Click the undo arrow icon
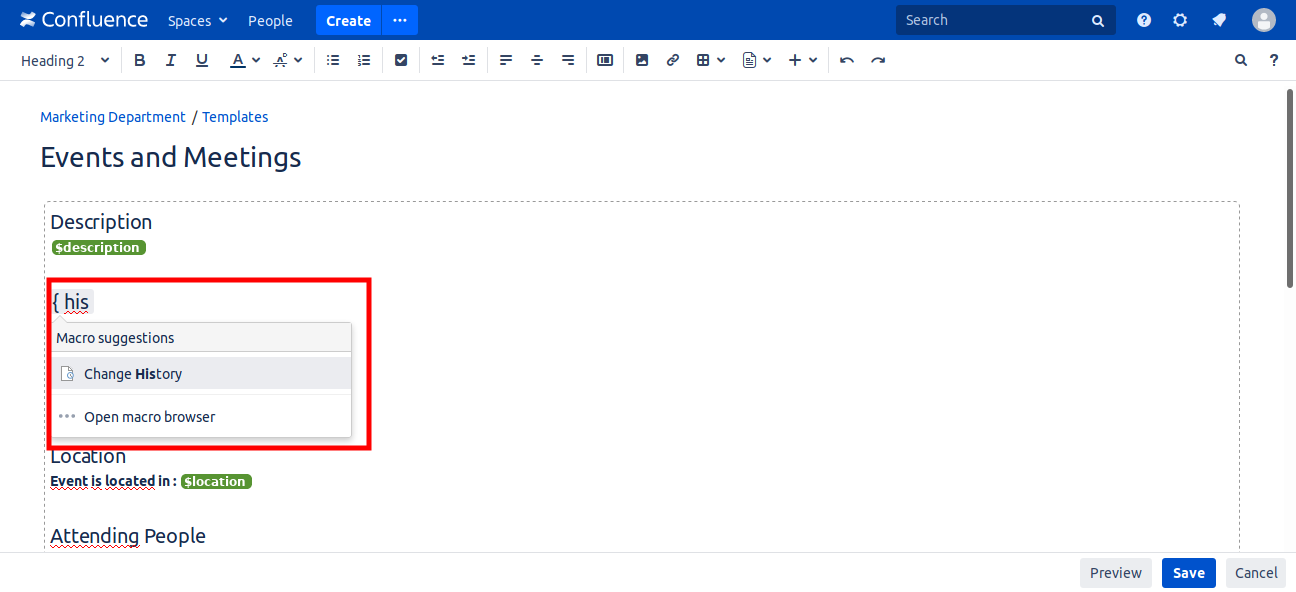The width and height of the screenshot is (1296, 592). (x=847, y=60)
